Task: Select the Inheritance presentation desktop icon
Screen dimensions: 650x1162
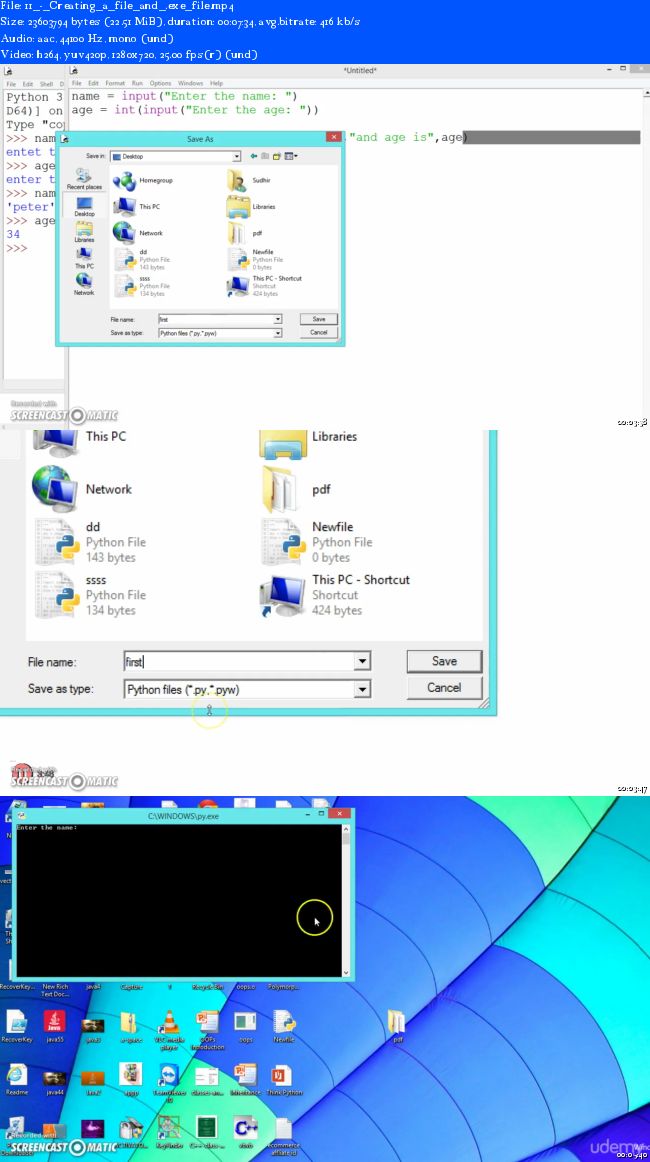Action: coord(245,1080)
